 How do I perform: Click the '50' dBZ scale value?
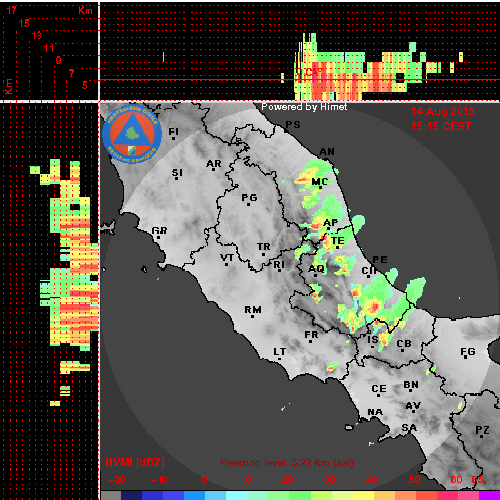(x=414, y=480)
